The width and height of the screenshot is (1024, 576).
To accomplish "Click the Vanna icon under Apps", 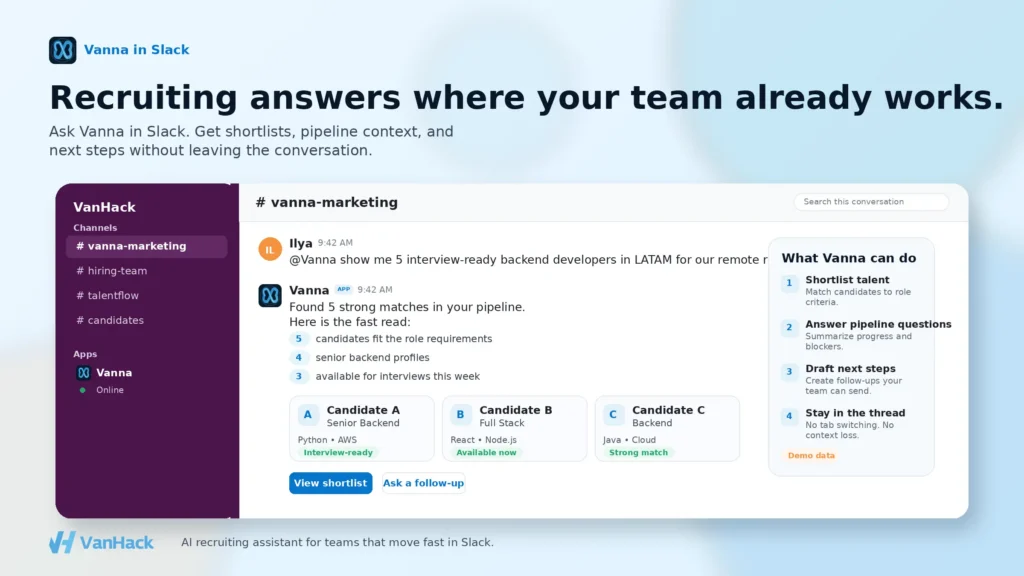I will pyautogui.click(x=83, y=373).
